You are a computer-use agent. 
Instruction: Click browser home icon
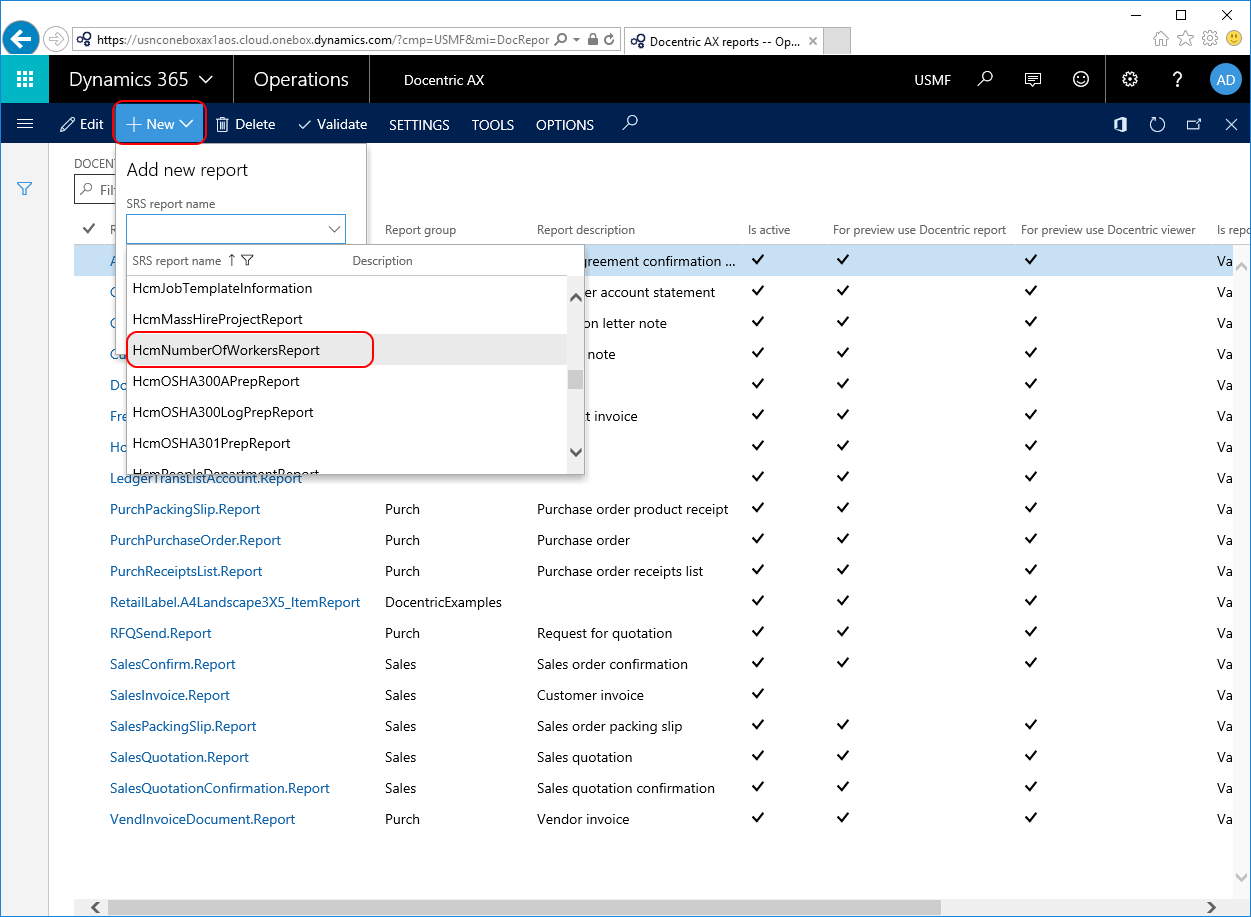1161,39
